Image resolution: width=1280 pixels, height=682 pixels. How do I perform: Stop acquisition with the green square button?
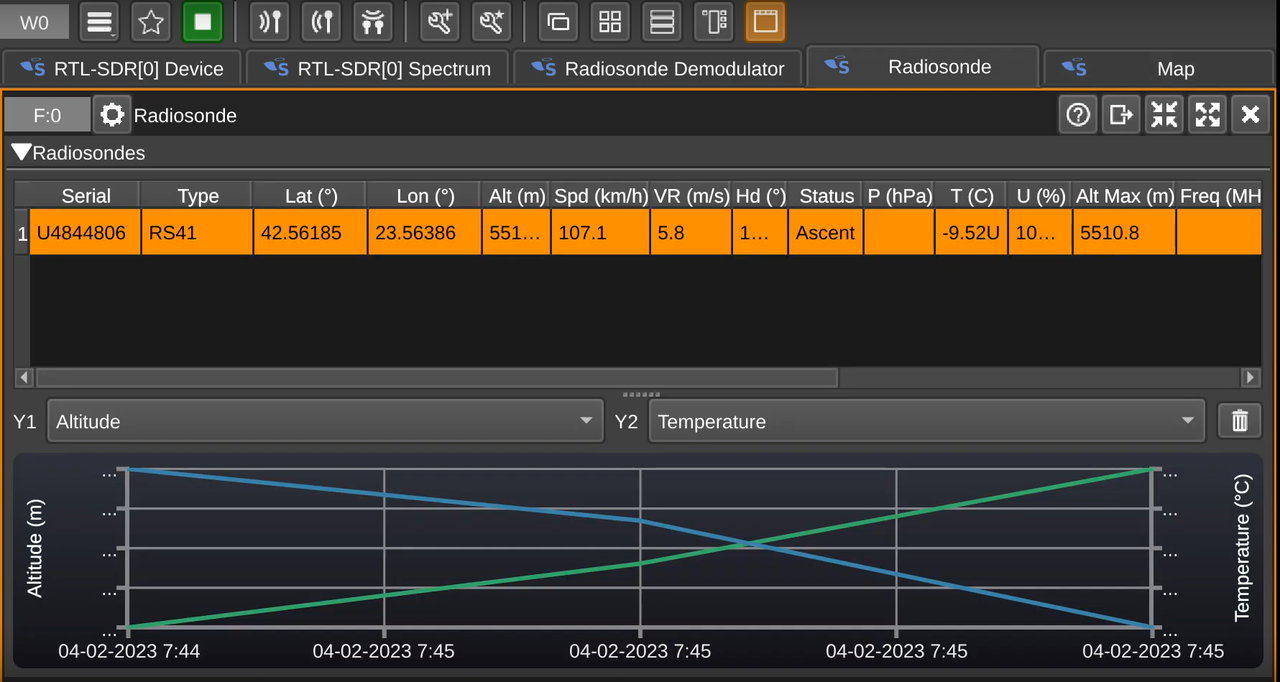tap(203, 21)
